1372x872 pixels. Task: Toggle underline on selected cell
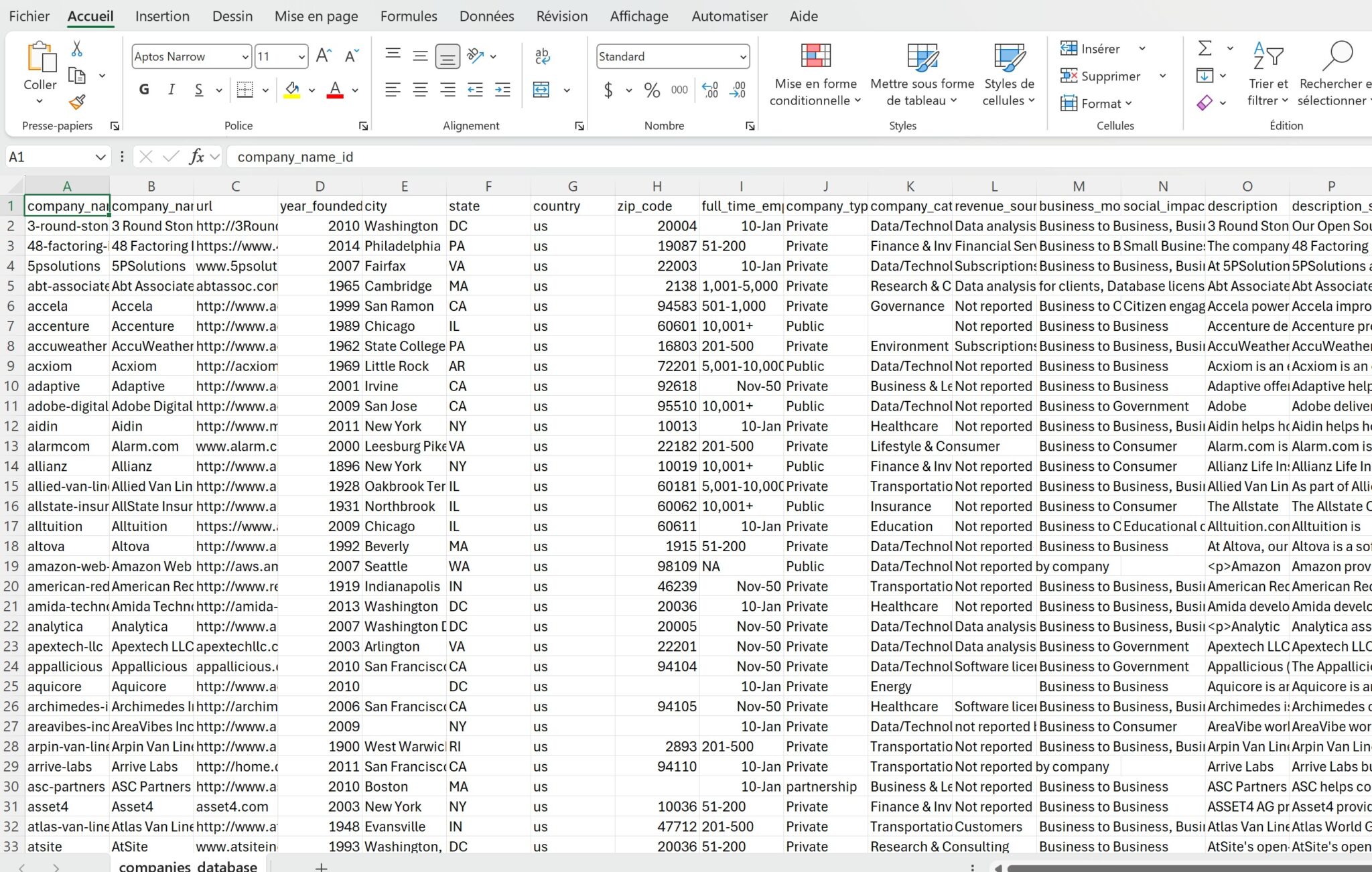[198, 90]
